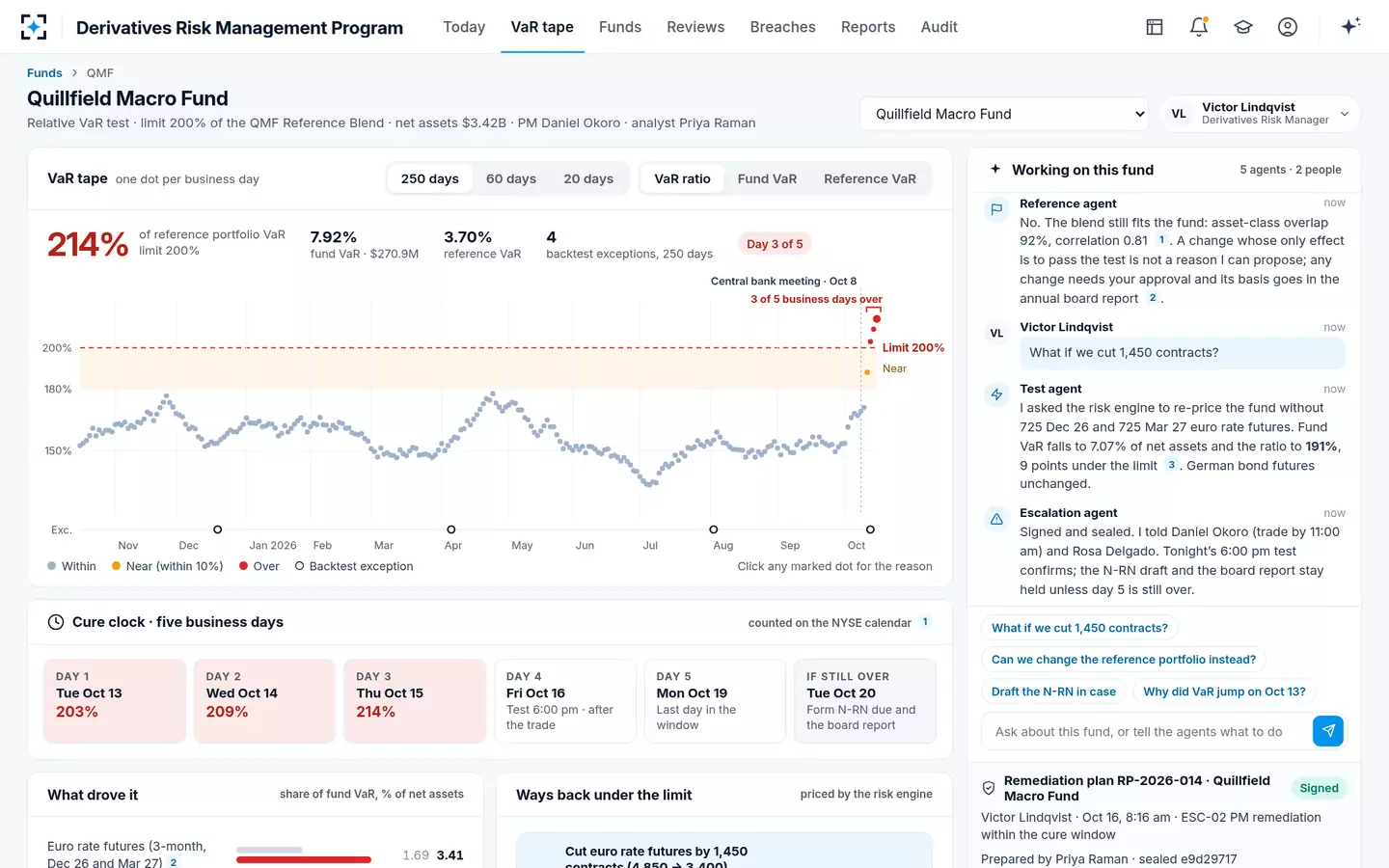
Task: Choose 'What if we cut 1,450 contracts?' suggestion
Action: pos(1079,628)
